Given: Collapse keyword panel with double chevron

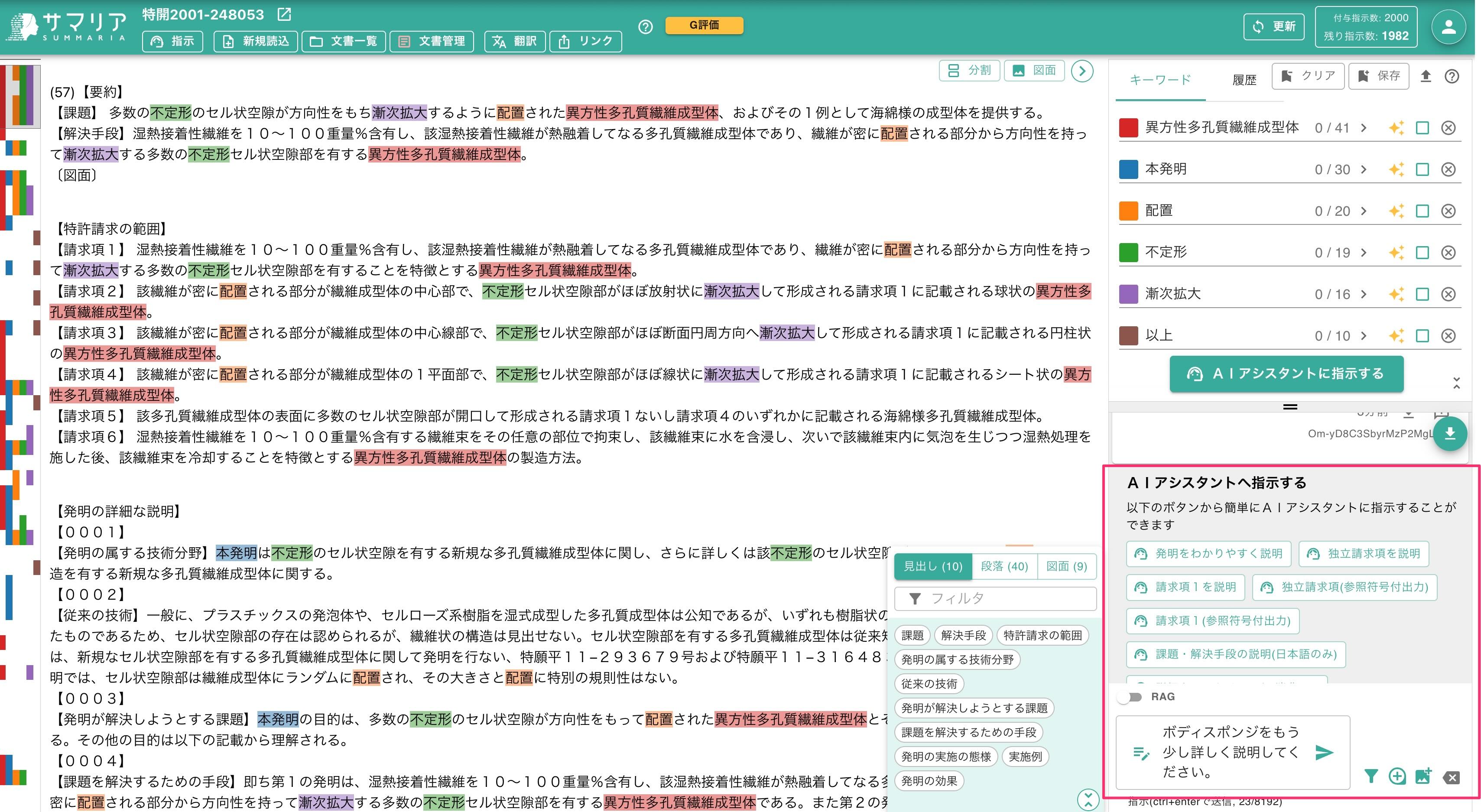Looking at the screenshot, I should (x=1456, y=383).
